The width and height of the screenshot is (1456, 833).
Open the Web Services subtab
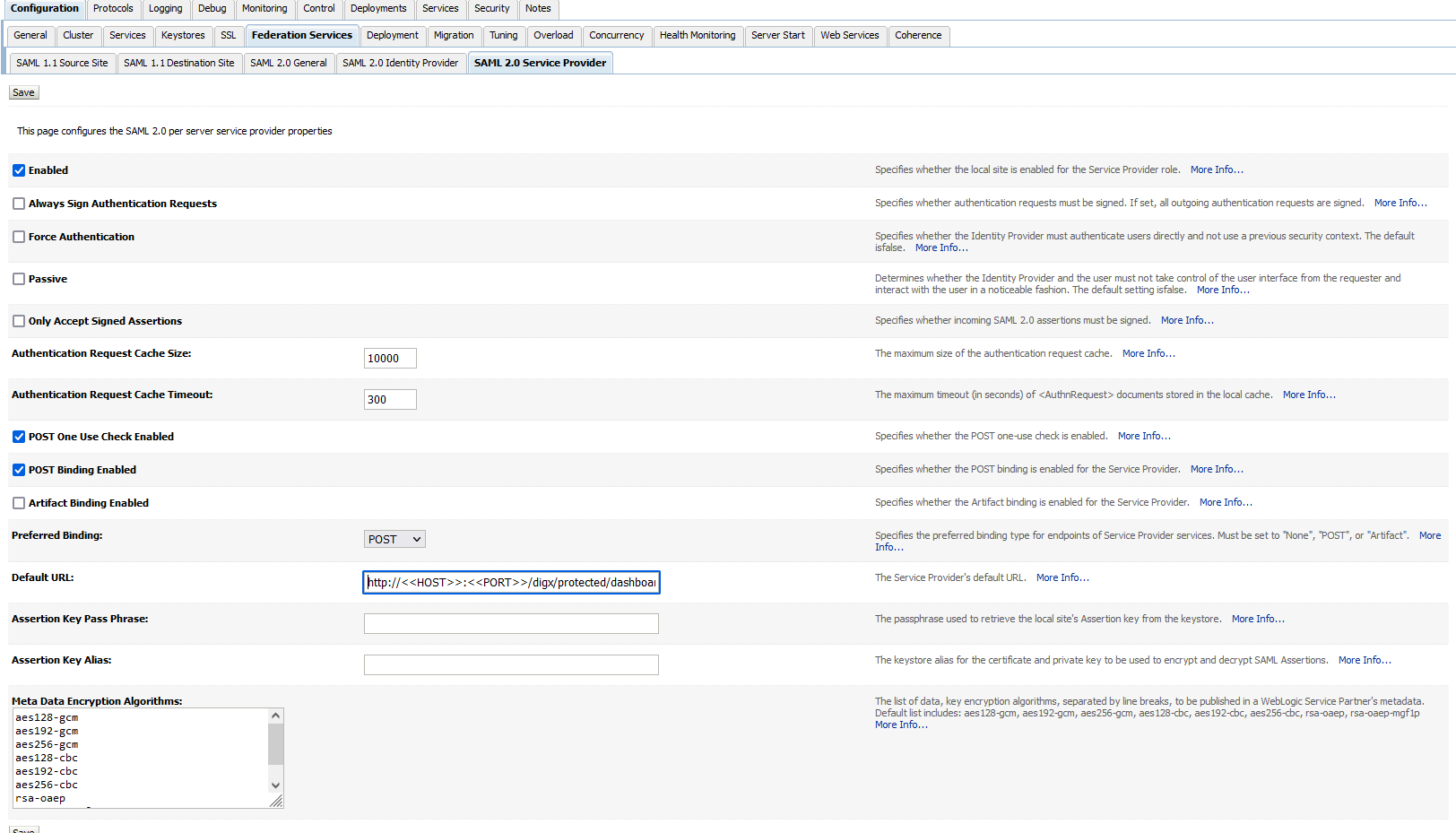pos(850,36)
